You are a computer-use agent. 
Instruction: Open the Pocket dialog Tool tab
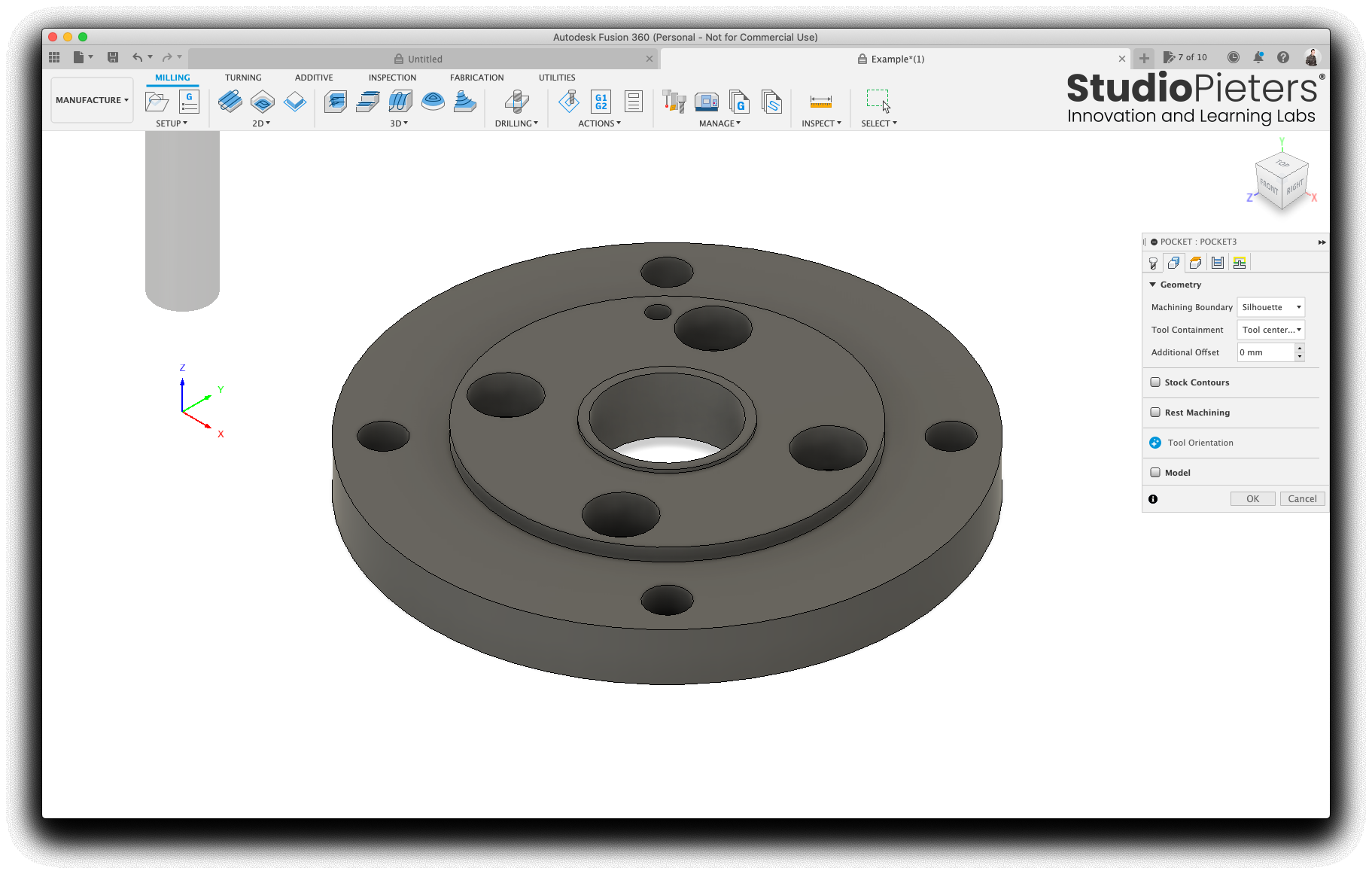tap(1152, 263)
